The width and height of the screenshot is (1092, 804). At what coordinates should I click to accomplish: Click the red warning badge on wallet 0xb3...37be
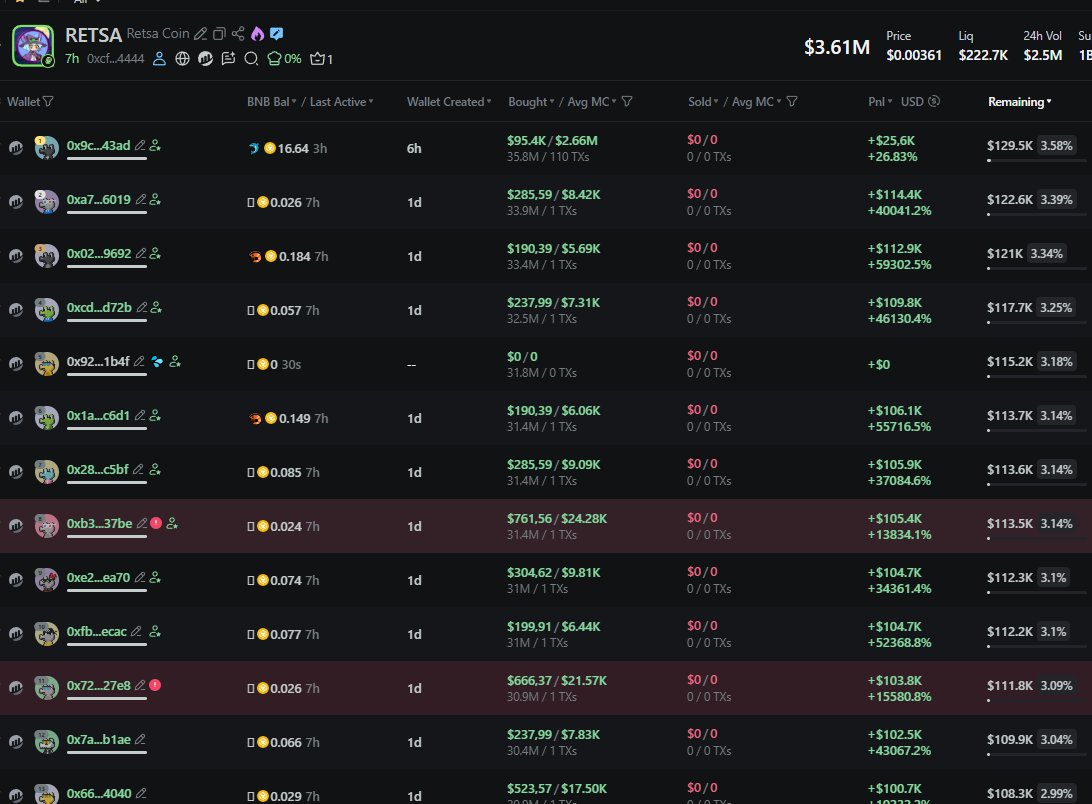coord(156,523)
